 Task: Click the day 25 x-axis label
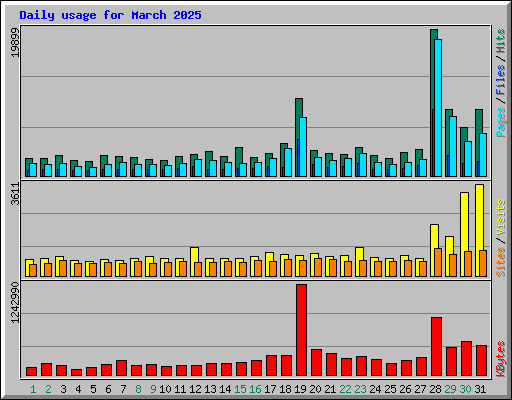coord(390,389)
